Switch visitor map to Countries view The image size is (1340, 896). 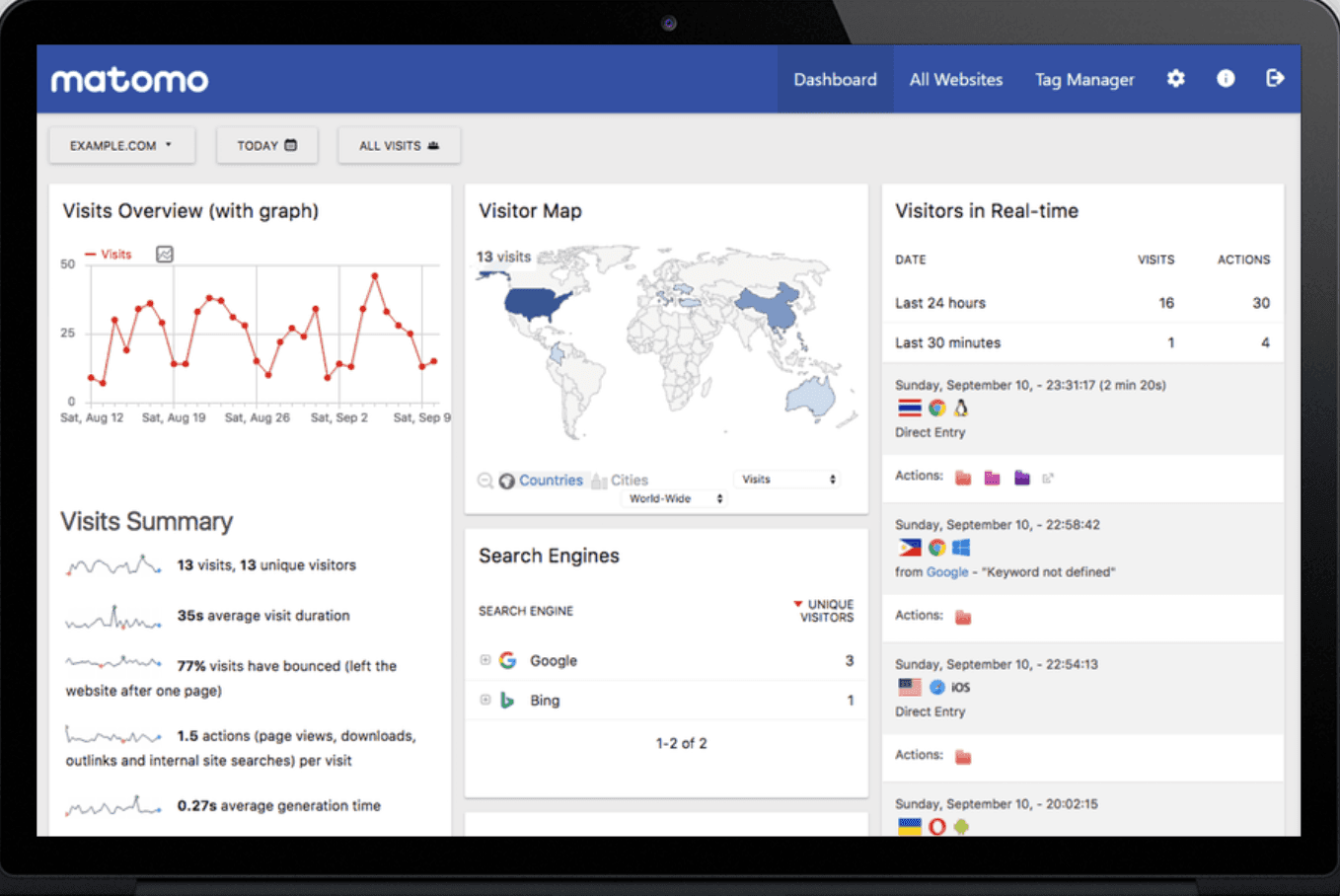coord(550,481)
